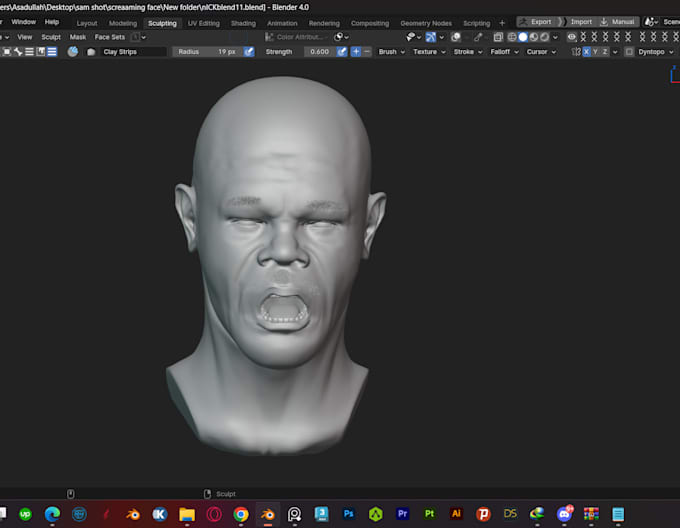Set brush direction to Subtract (minus)
Image resolution: width=680 pixels, height=528 pixels.
(367, 52)
